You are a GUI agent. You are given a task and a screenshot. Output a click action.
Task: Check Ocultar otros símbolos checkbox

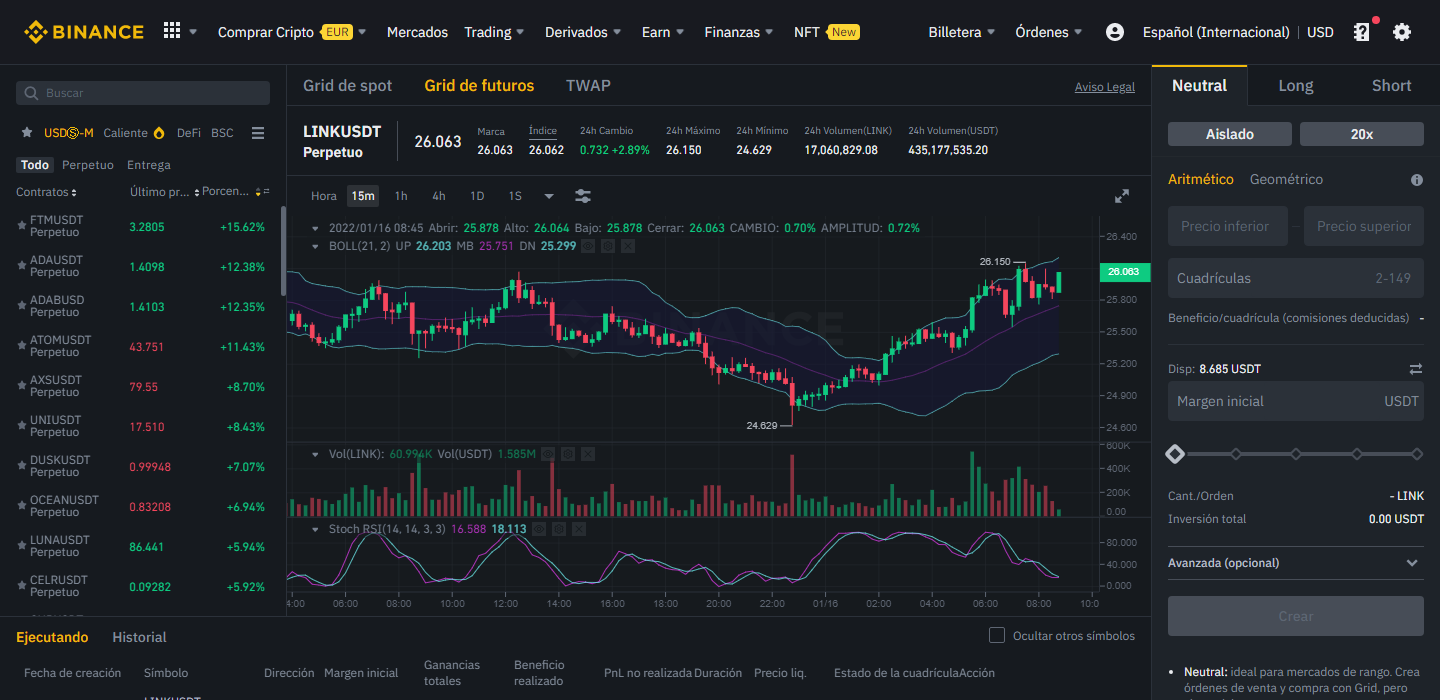tap(996, 635)
